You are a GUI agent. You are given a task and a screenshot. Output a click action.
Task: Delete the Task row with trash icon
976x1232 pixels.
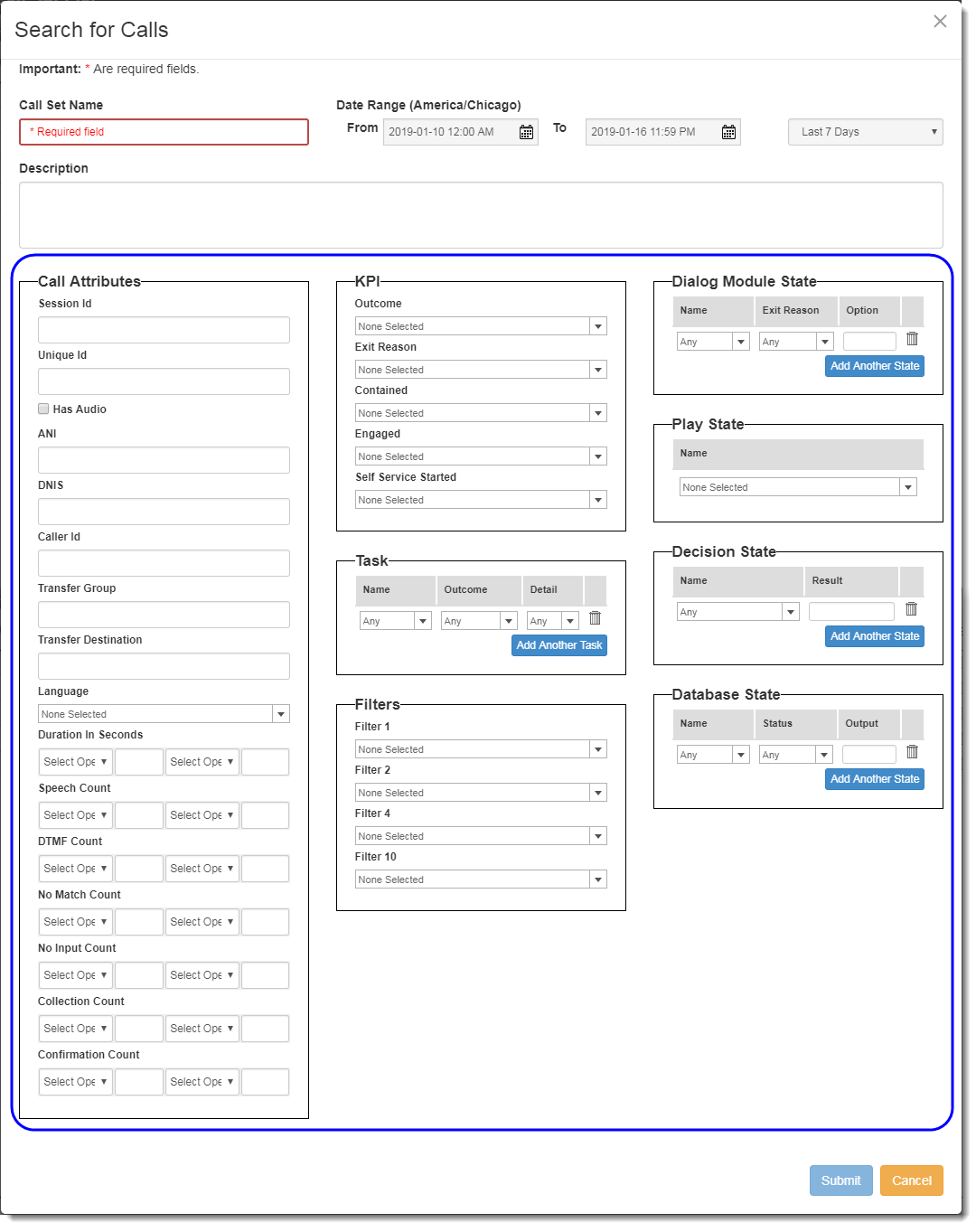tap(595, 618)
